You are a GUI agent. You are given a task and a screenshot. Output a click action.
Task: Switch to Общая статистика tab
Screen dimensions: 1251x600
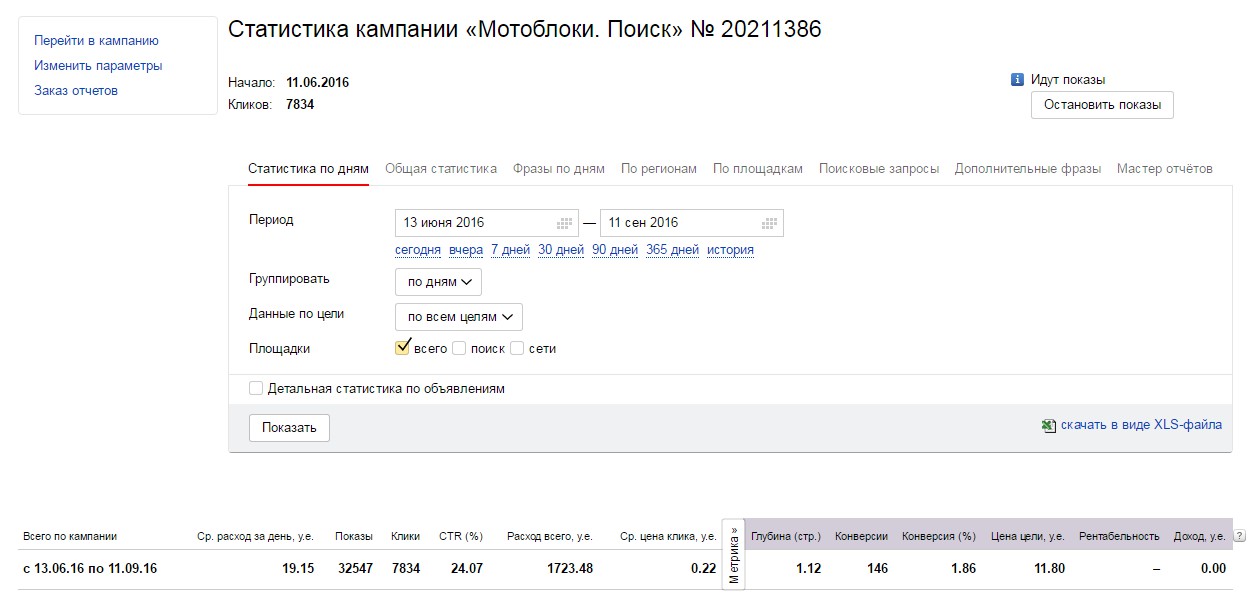pyautogui.click(x=441, y=169)
